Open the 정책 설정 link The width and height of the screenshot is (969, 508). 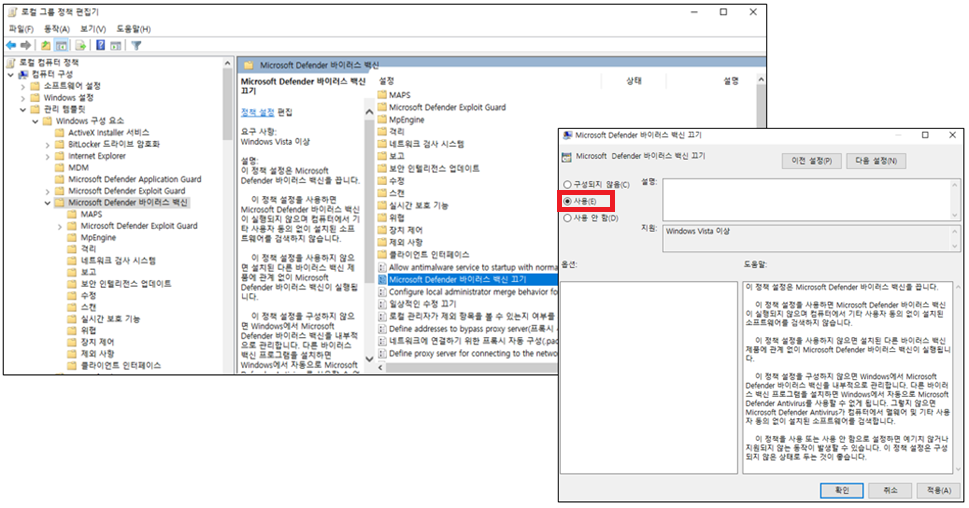[x=257, y=112]
